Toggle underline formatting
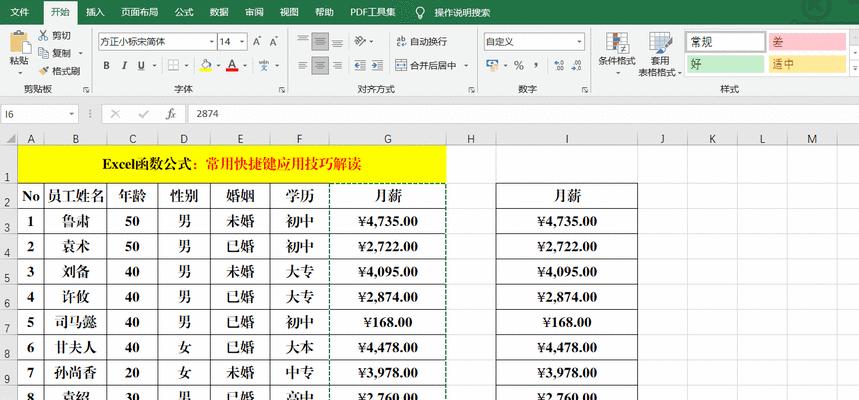This screenshot has height=400, width=859. (x=141, y=66)
